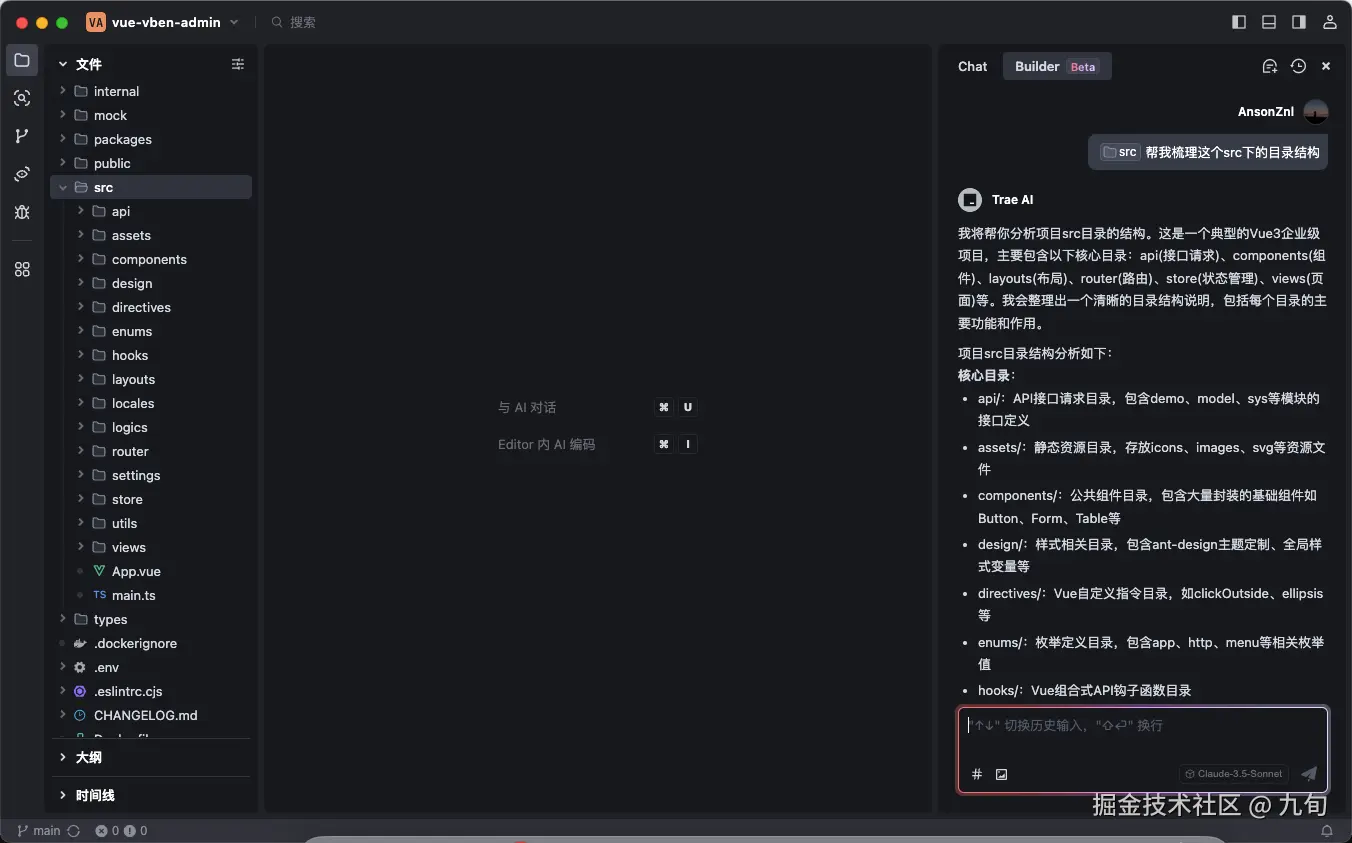Toggle the right AI panel layout icon
1352x843 pixels.
[x=1299, y=22]
